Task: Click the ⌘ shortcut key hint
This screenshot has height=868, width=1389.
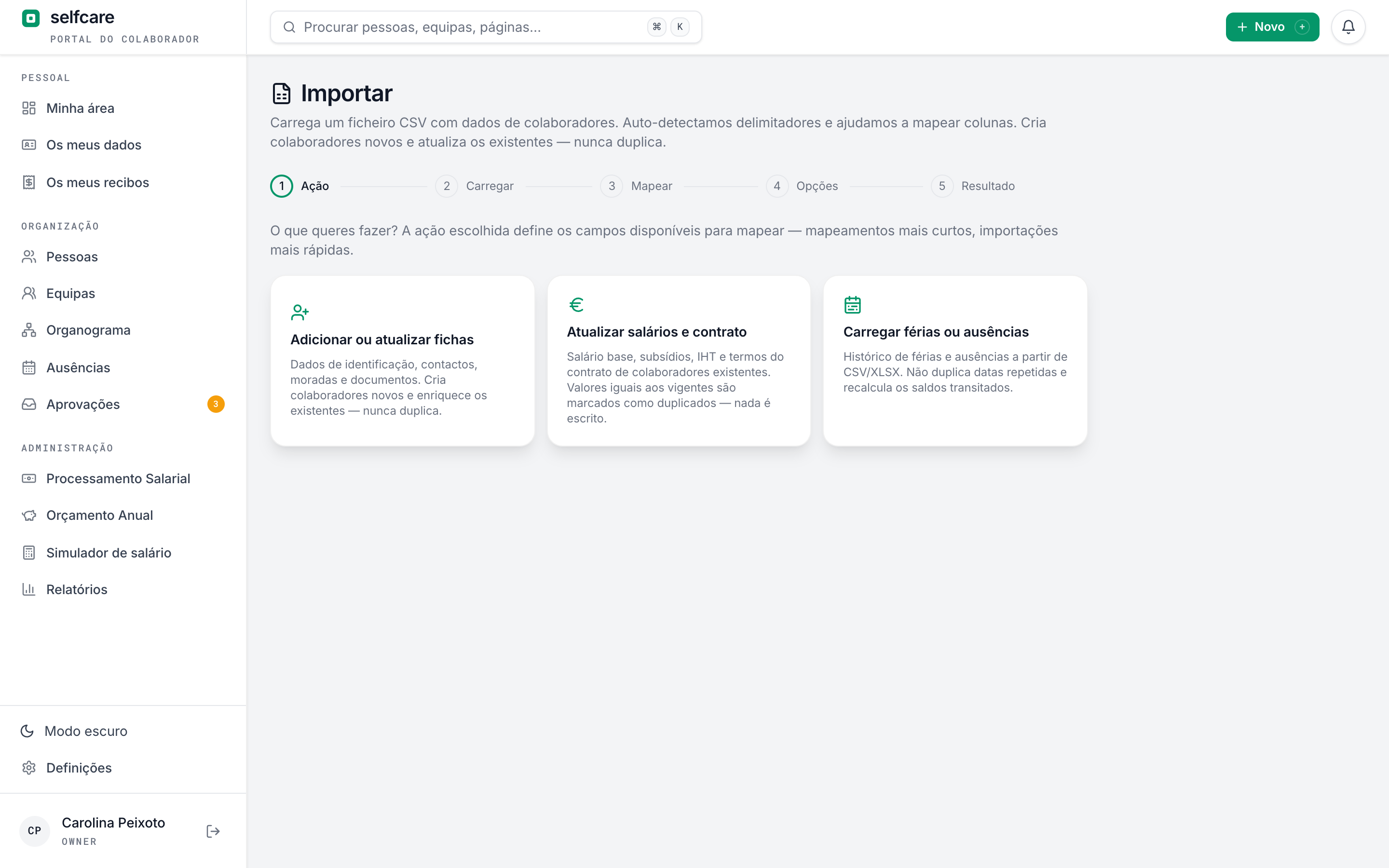Action: pos(656,27)
